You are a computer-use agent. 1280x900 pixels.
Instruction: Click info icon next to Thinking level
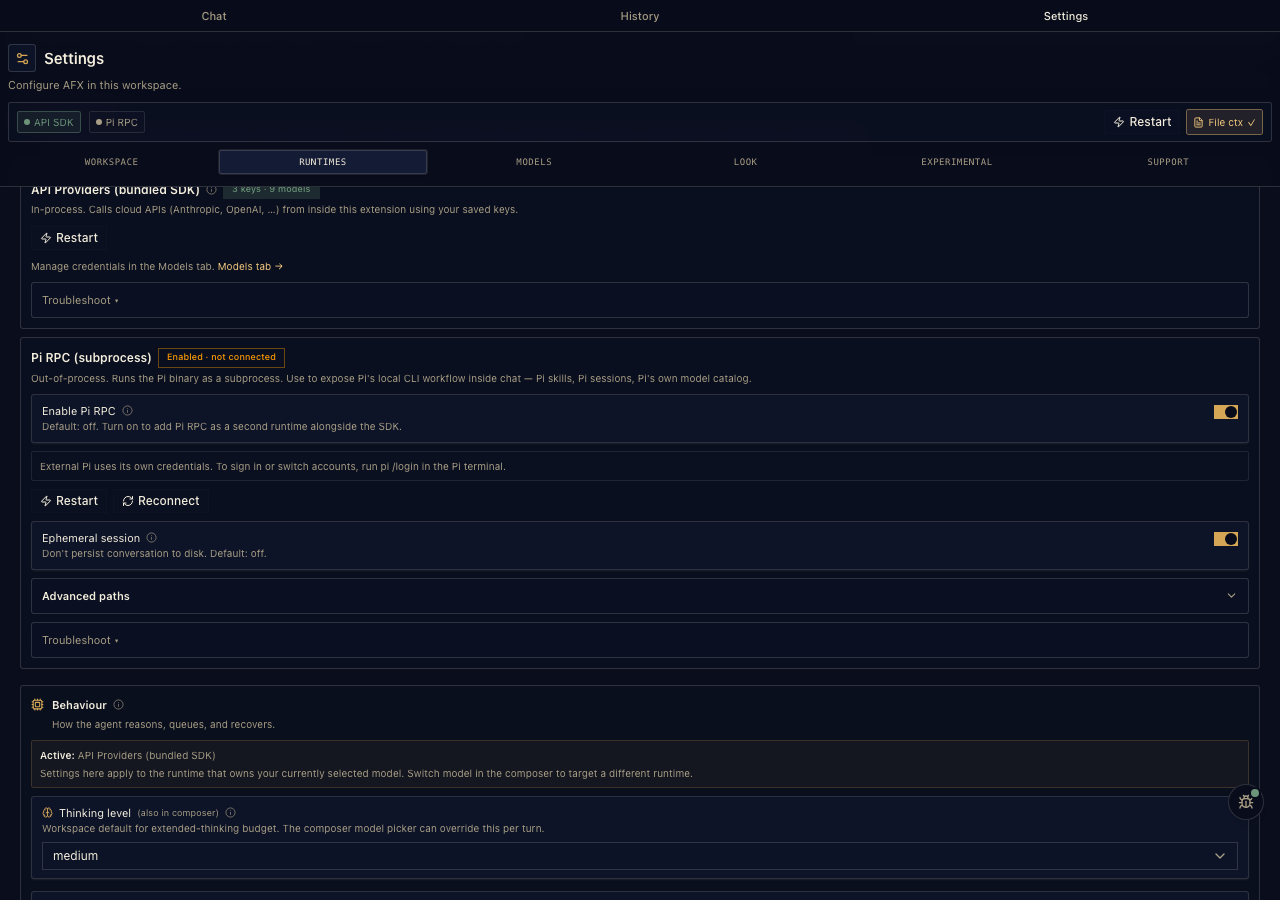[230, 813]
